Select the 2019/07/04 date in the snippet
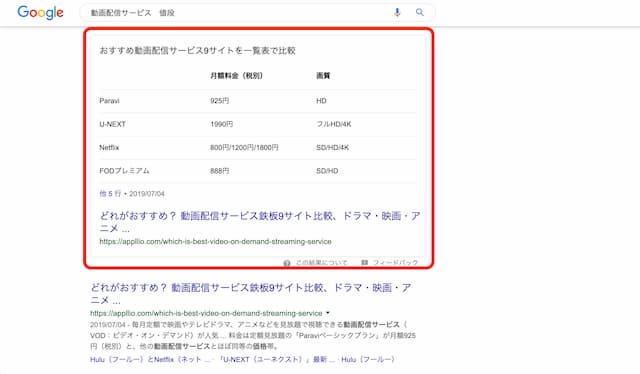 147,194
